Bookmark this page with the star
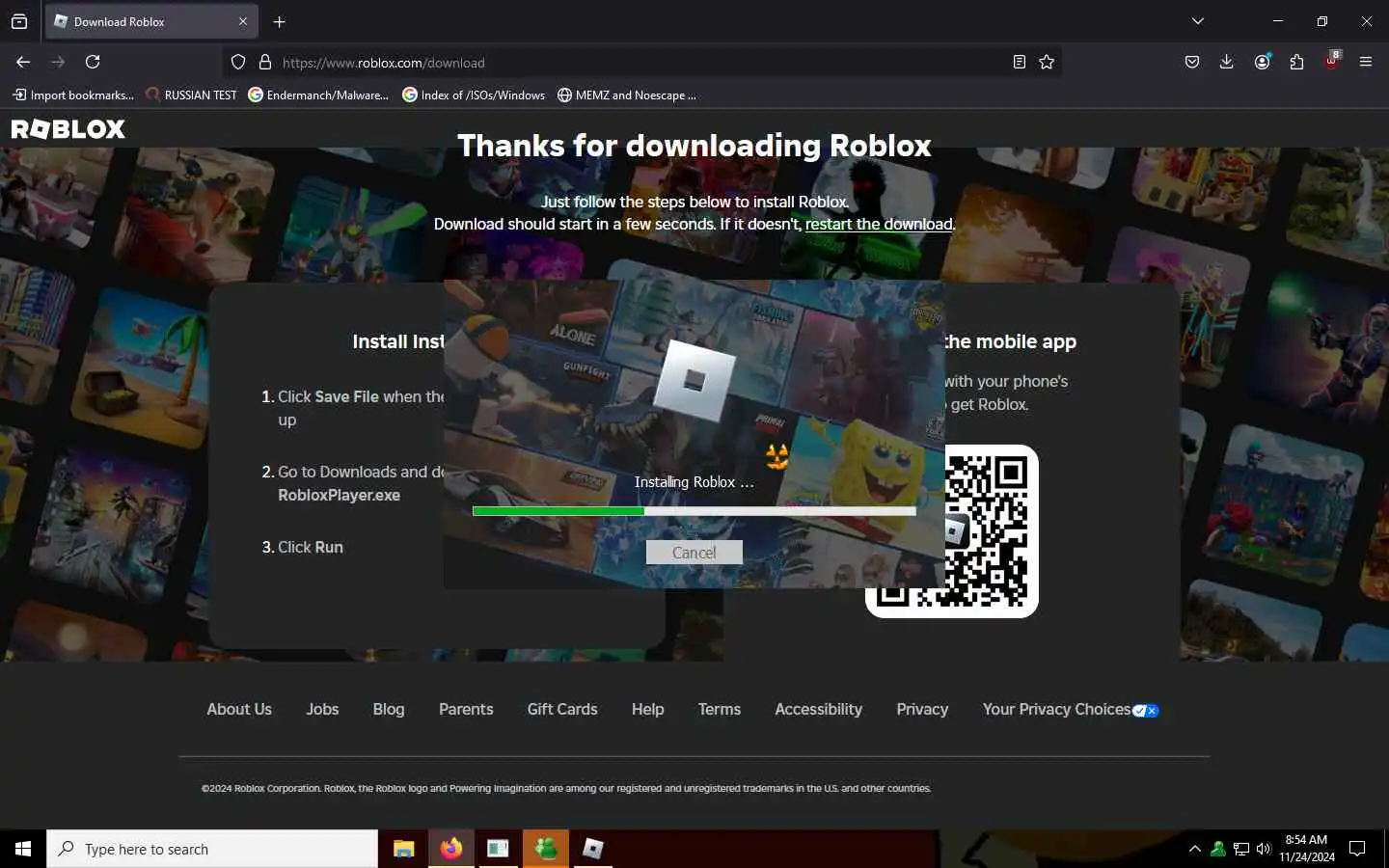1389x868 pixels. point(1047,62)
